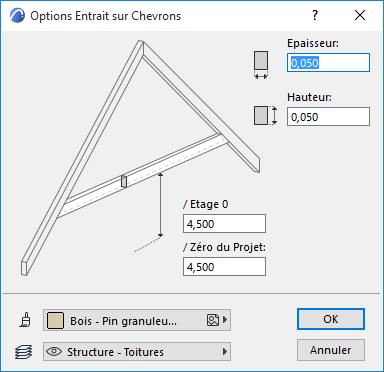The height and width of the screenshot is (372, 384).
Task: Click the Etage 0 elevation field
Action: pos(224,224)
